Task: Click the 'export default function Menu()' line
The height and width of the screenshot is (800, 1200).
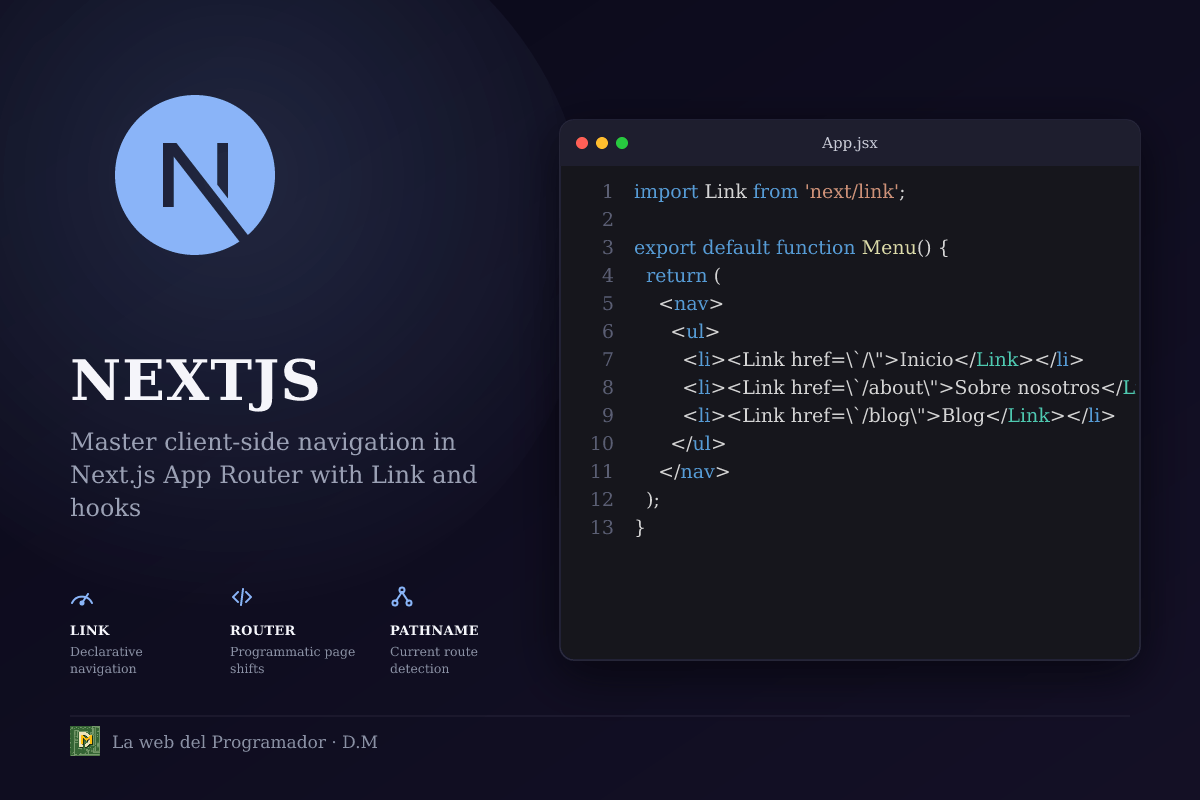Action: click(791, 247)
